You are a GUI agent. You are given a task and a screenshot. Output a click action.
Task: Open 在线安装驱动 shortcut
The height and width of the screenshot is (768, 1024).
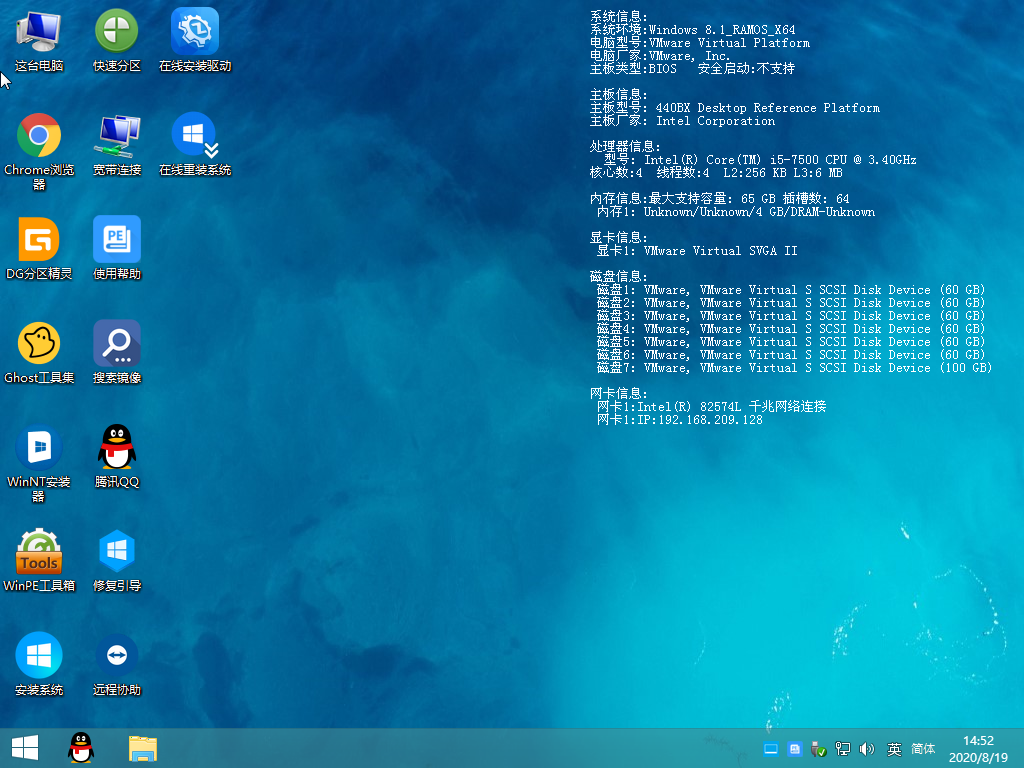click(195, 40)
